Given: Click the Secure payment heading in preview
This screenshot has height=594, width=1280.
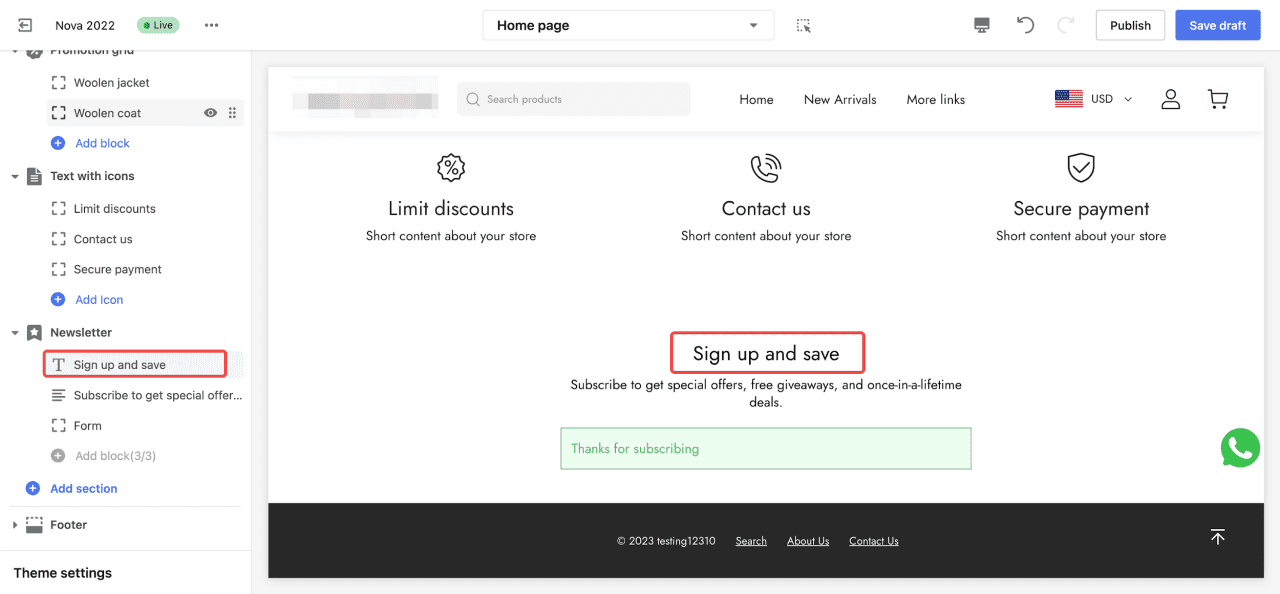Looking at the screenshot, I should pos(1081,208).
